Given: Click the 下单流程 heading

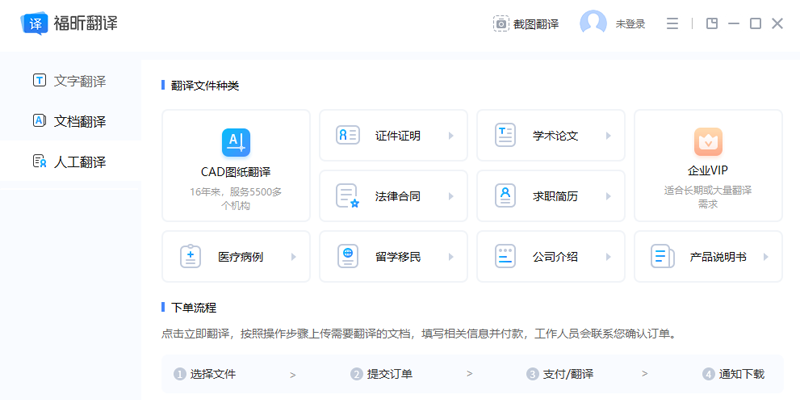Looking at the screenshot, I should point(194,308).
